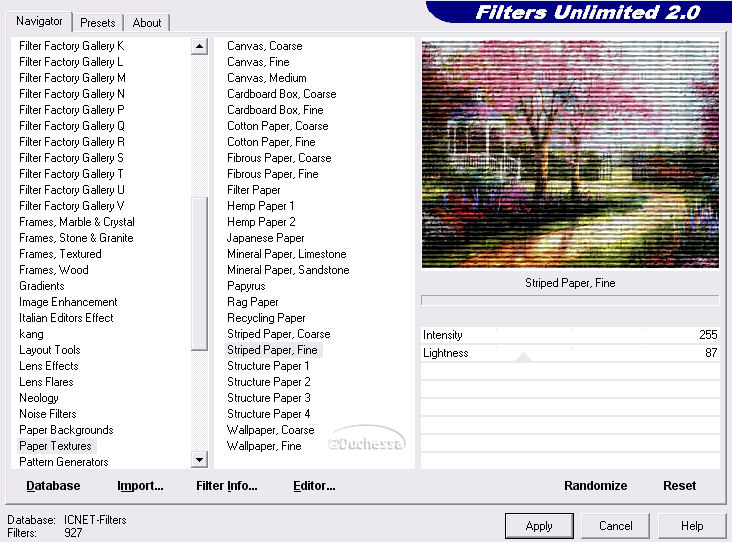Click the category list scrollbar thumb

click(x=199, y=274)
